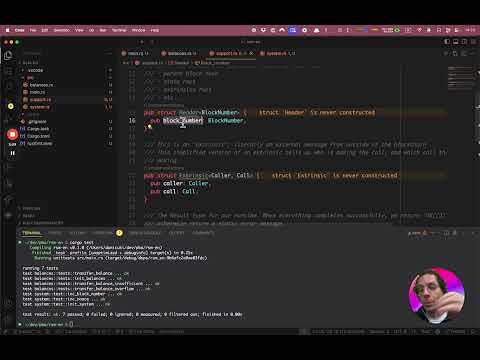The image size is (480, 360).
Task: Click the 'struct Extrinsic is never constructed' warning
Action: (x=334, y=176)
